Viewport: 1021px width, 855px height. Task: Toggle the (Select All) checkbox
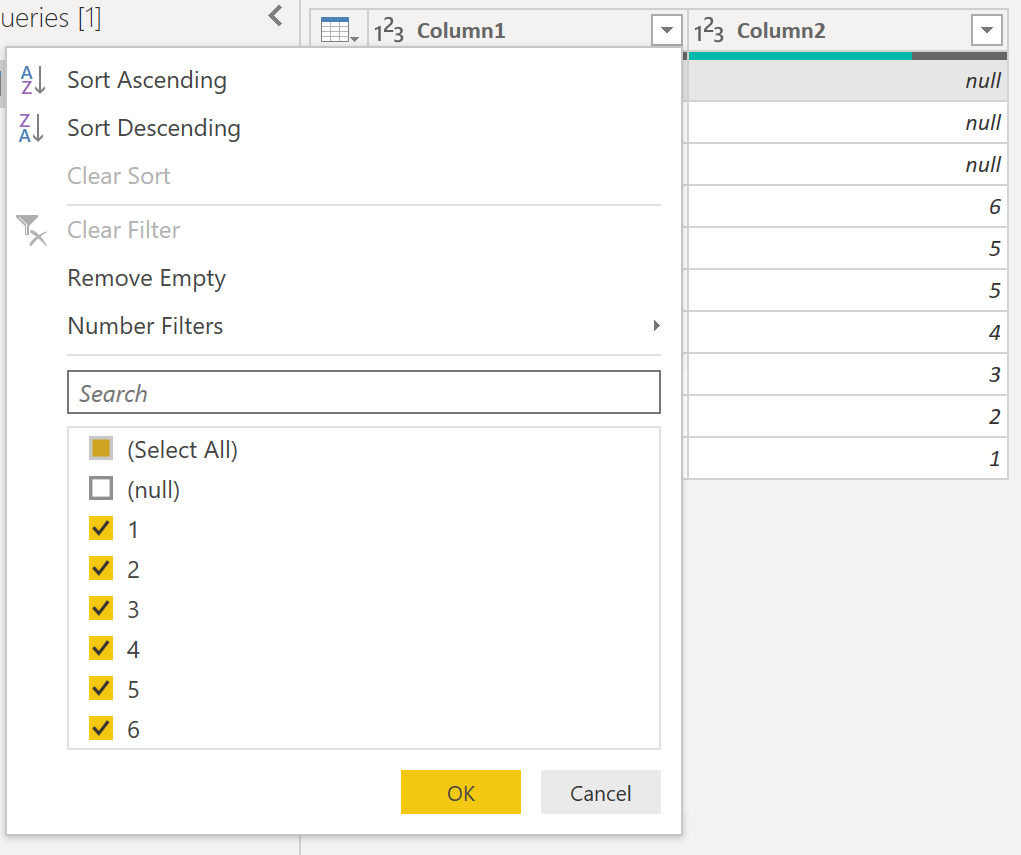[x=101, y=449]
